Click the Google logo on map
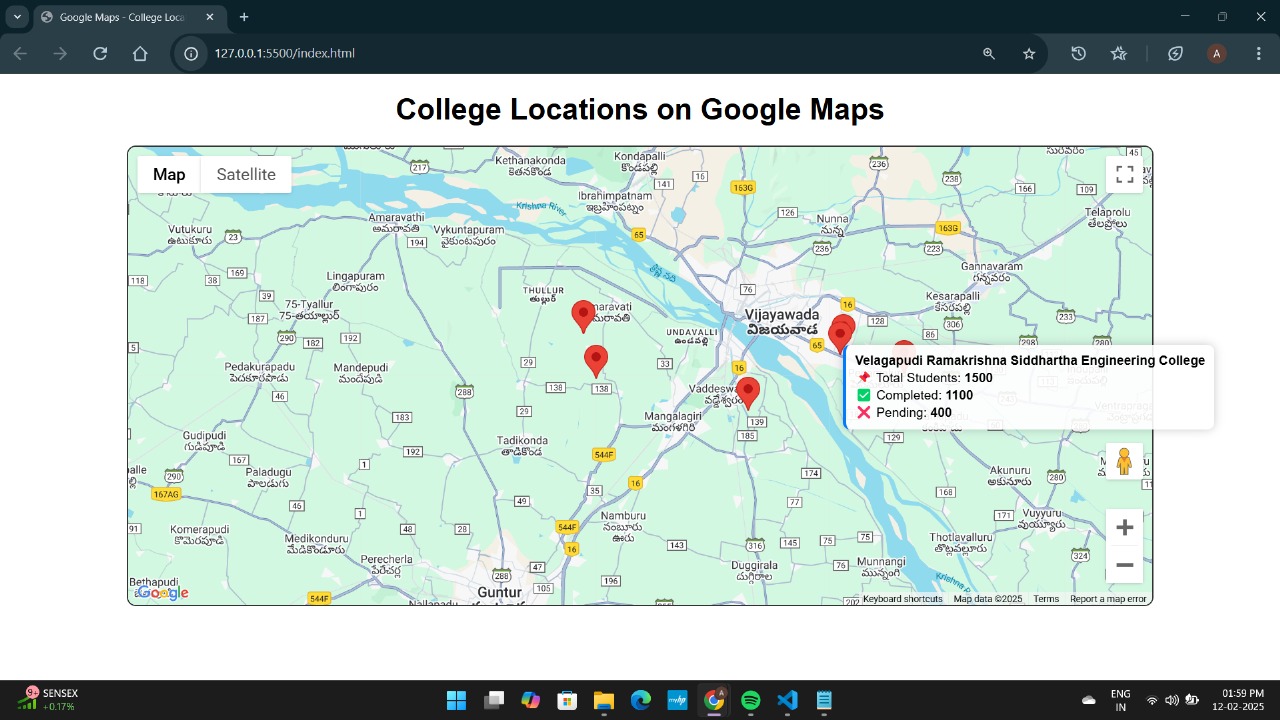This screenshot has width=1280, height=720. [162, 593]
